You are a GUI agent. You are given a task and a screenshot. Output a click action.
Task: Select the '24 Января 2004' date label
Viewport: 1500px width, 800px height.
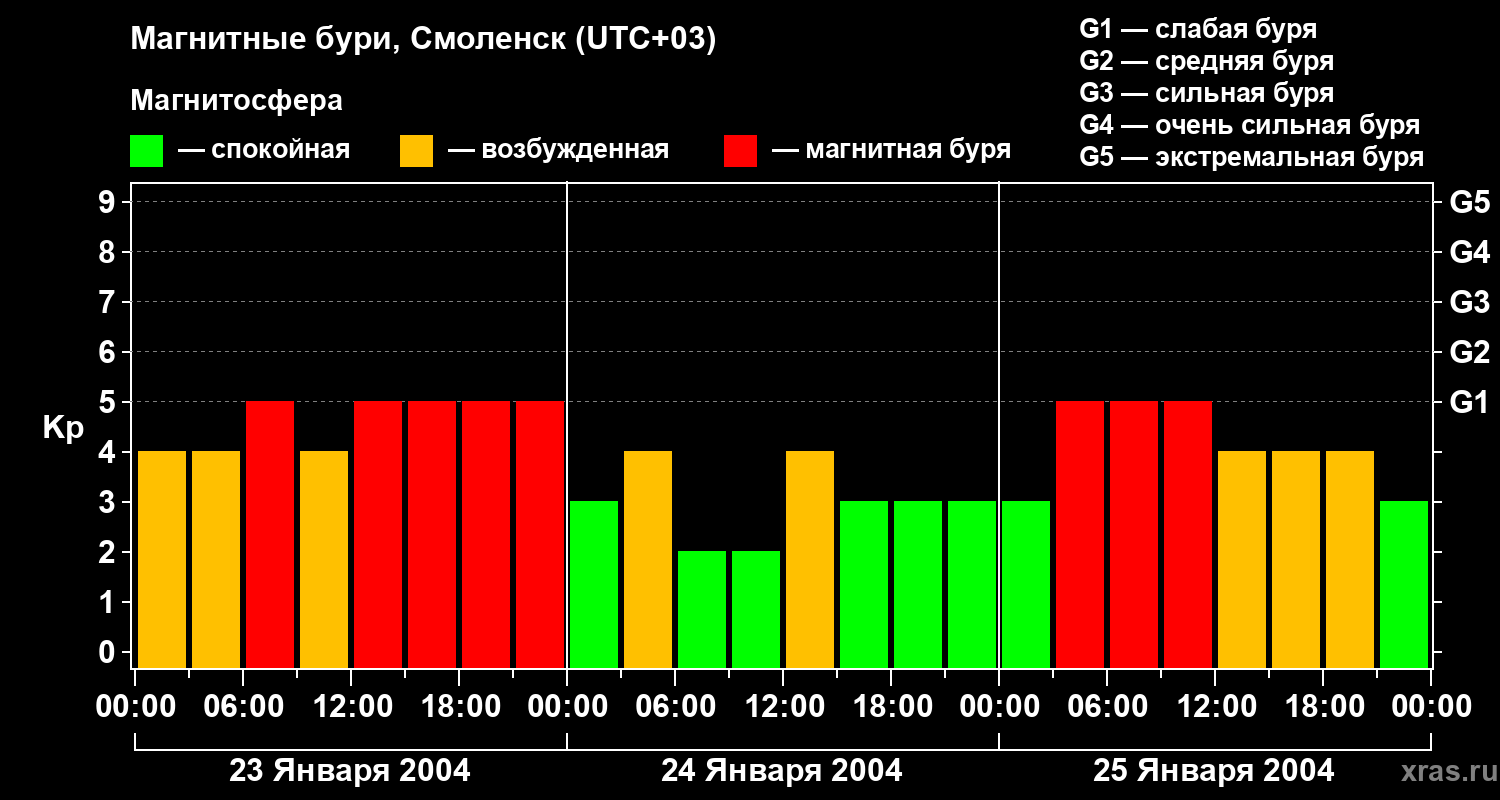coord(782,771)
